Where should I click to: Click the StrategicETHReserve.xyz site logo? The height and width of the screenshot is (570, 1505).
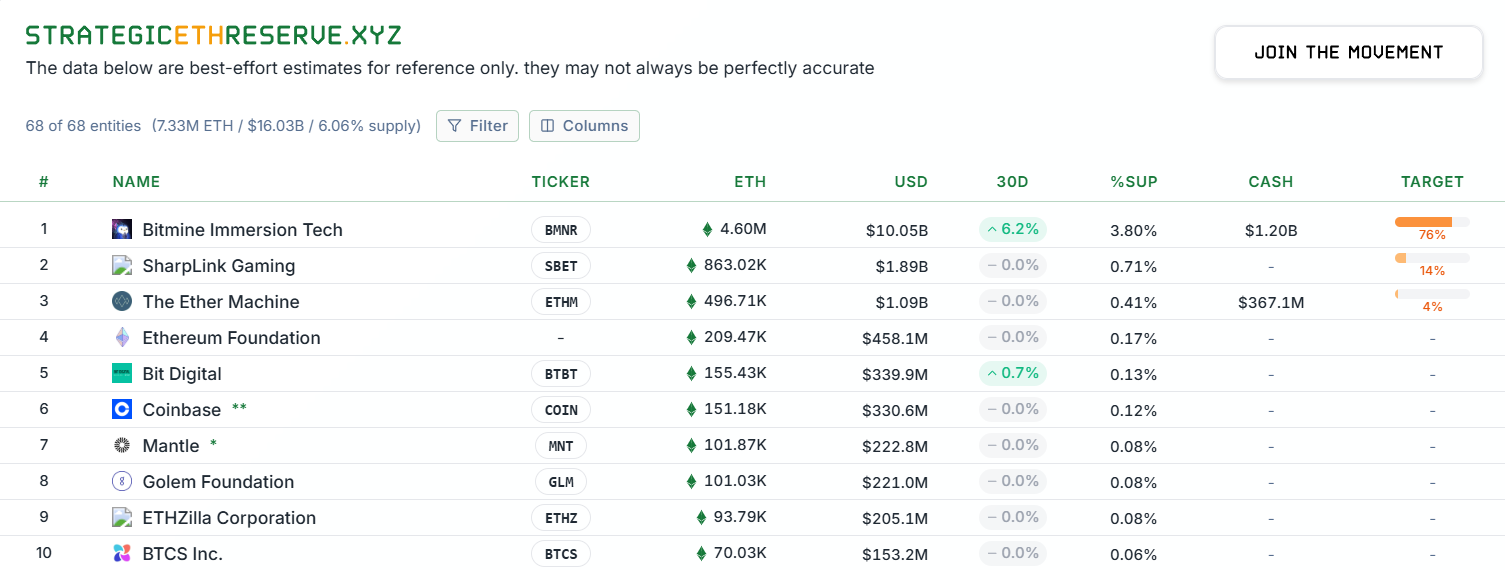tap(213, 36)
